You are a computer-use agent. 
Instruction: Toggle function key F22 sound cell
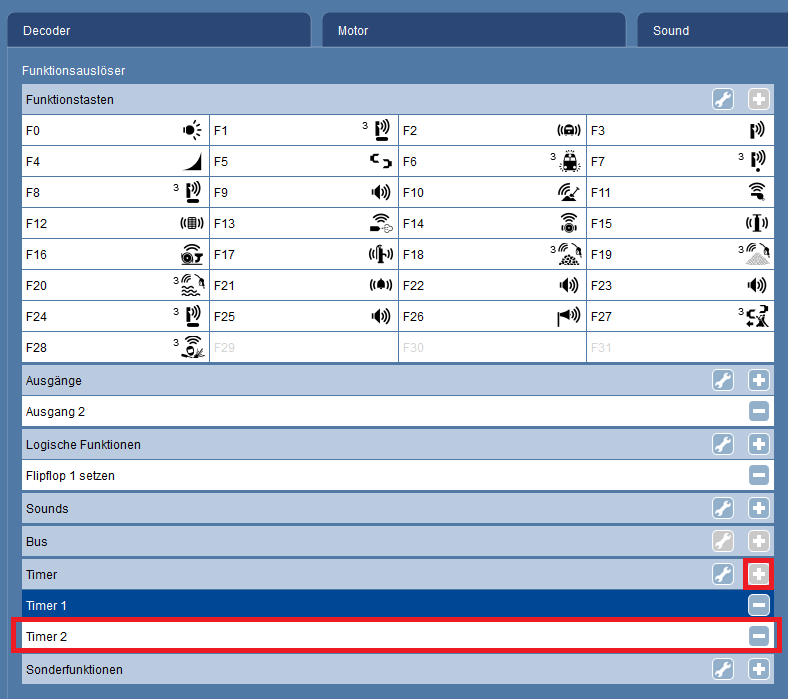point(492,285)
